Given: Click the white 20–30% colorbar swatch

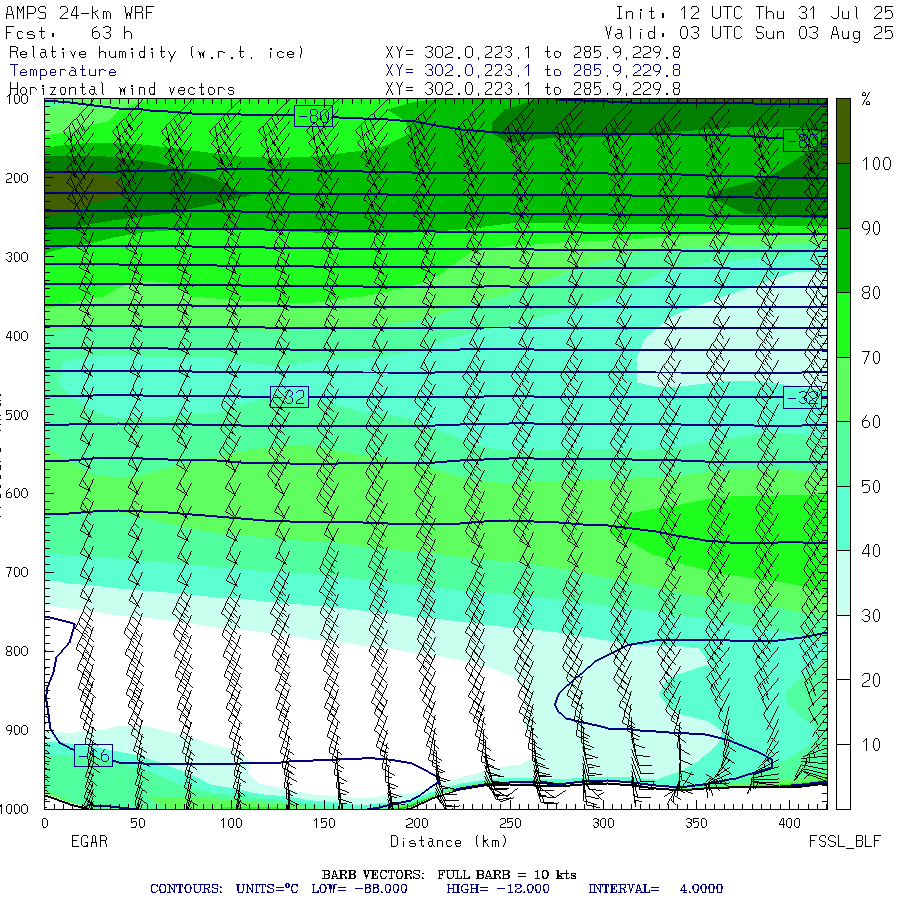Looking at the screenshot, I should click(843, 648).
